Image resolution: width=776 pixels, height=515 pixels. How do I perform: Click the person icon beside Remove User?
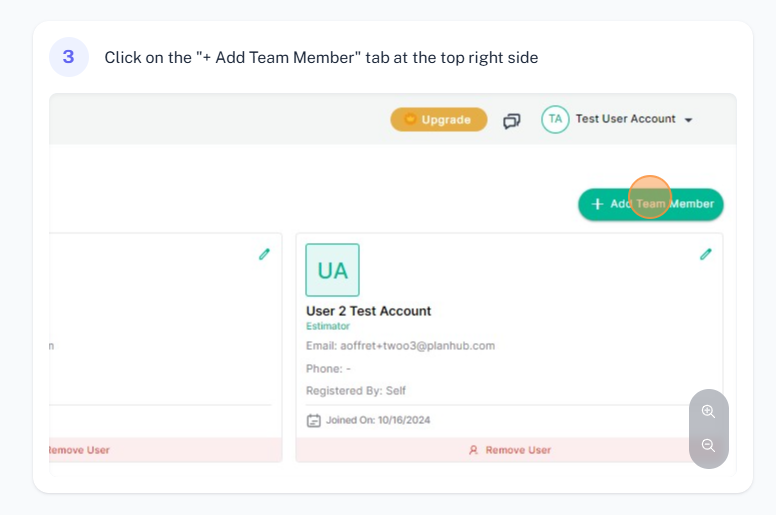pyautogui.click(x=474, y=450)
